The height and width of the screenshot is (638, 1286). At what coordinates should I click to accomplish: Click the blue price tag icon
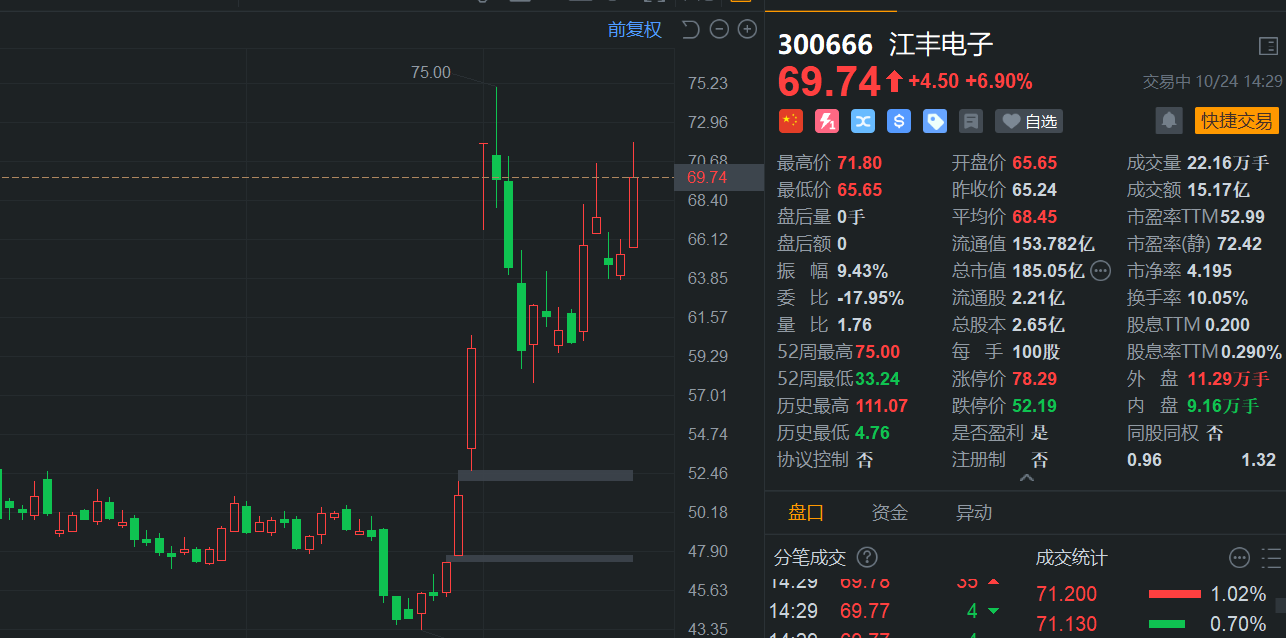[x=935, y=121]
